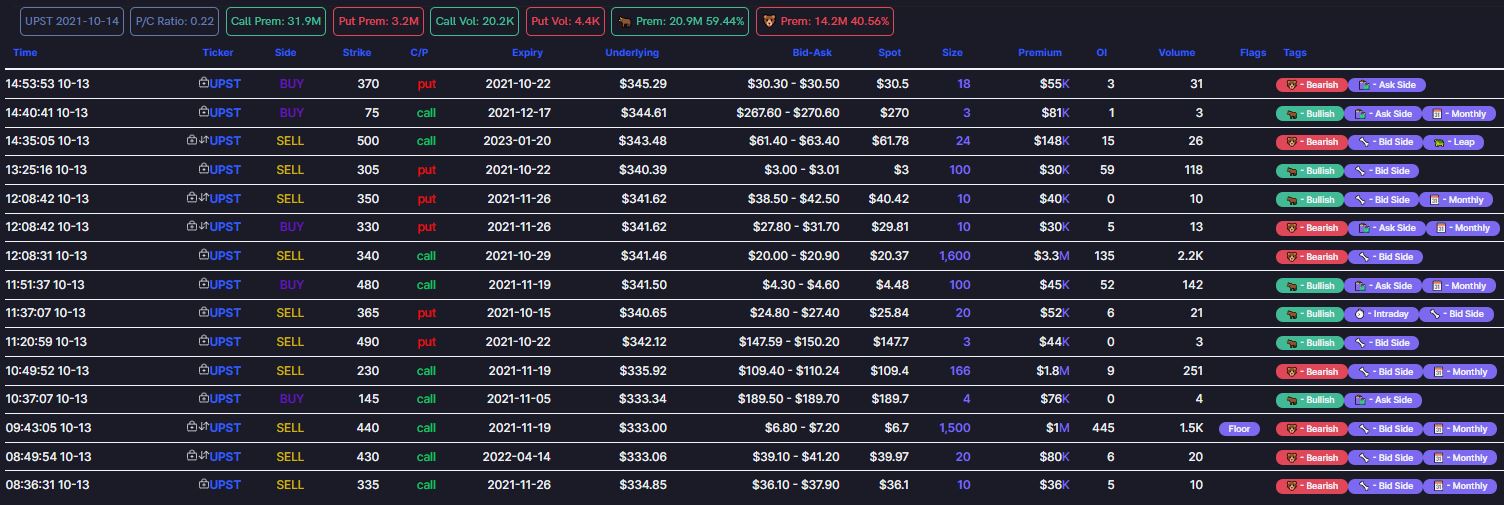Select the Floor flag badge
Screen dimensions: 1504x505
[x=1239, y=429]
